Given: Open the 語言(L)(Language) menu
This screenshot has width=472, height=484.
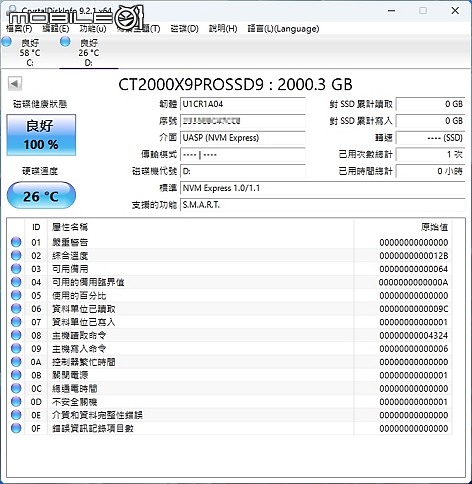Looking at the screenshot, I should (x=283, y=29).
